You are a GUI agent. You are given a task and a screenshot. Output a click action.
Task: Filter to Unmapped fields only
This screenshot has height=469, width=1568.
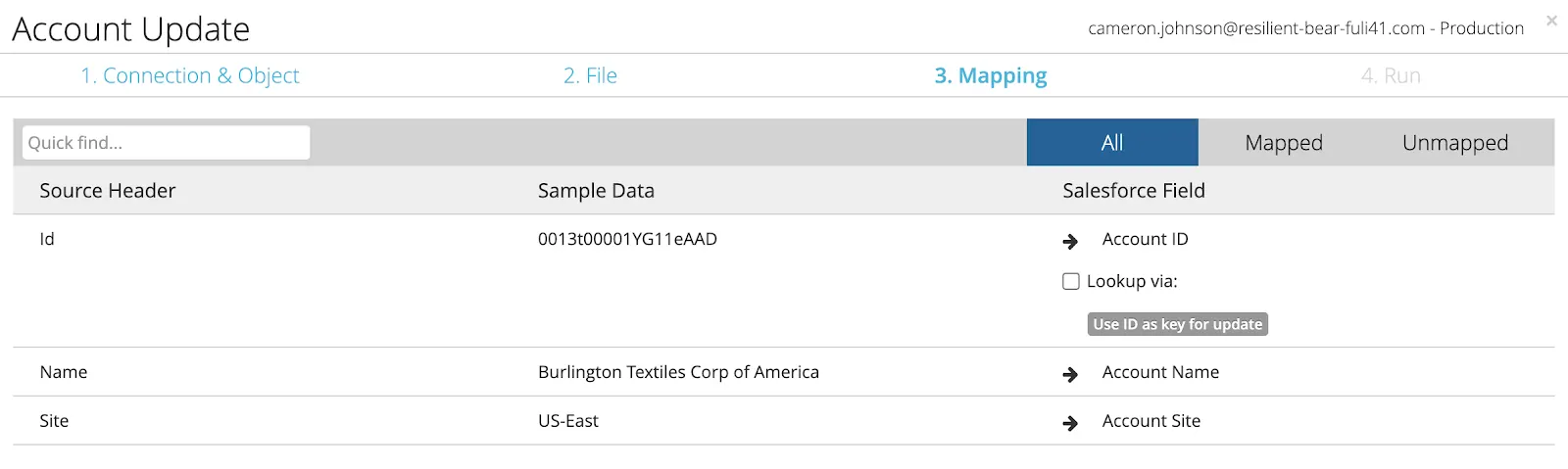click(1455, 142)
